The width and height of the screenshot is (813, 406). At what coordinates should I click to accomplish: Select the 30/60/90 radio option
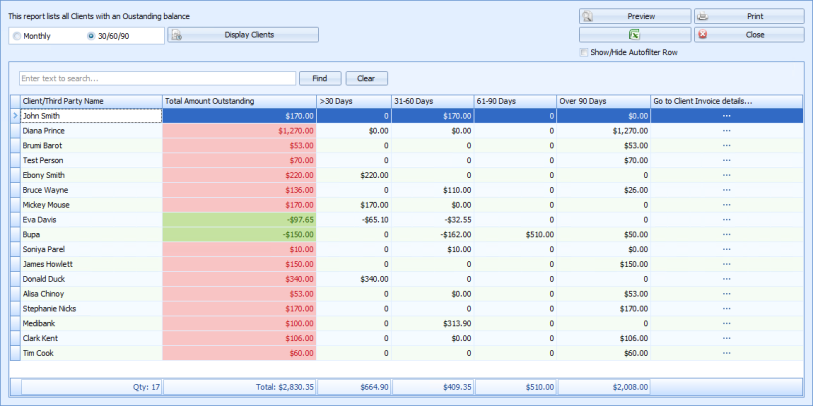point(108,36)
